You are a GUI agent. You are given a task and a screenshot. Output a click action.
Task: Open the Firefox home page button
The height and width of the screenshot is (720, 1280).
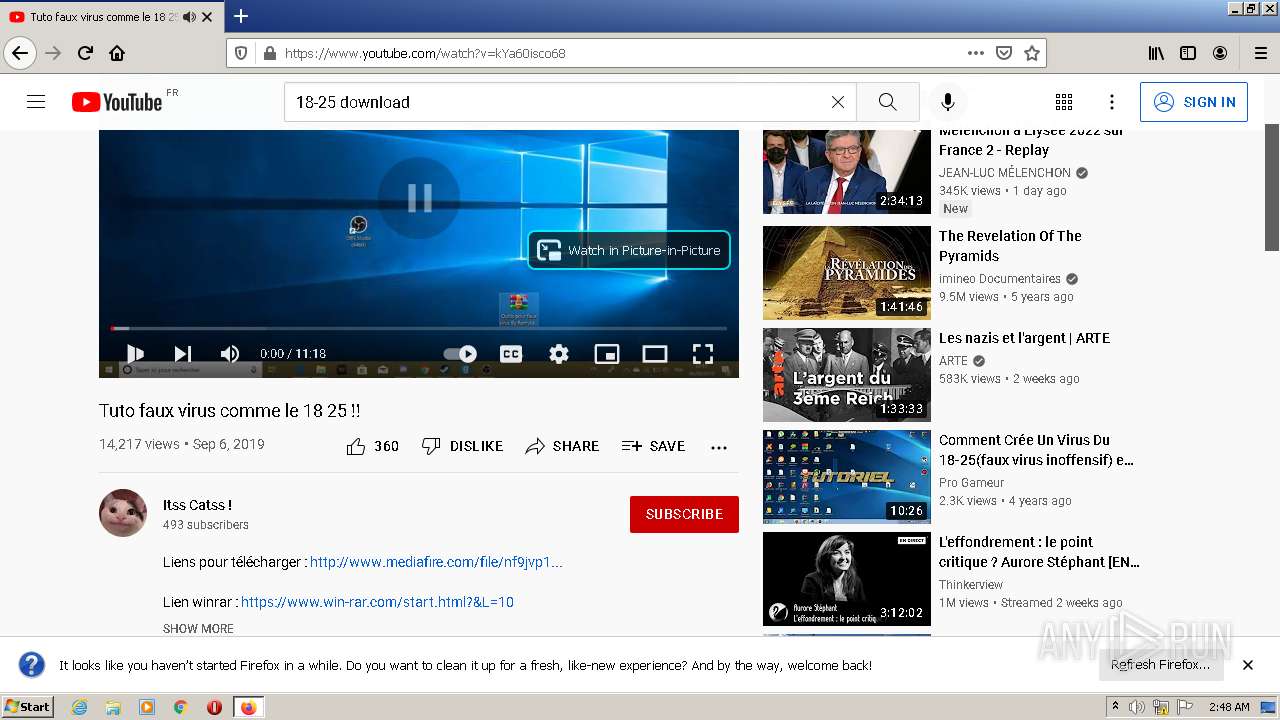pos(117,53)
